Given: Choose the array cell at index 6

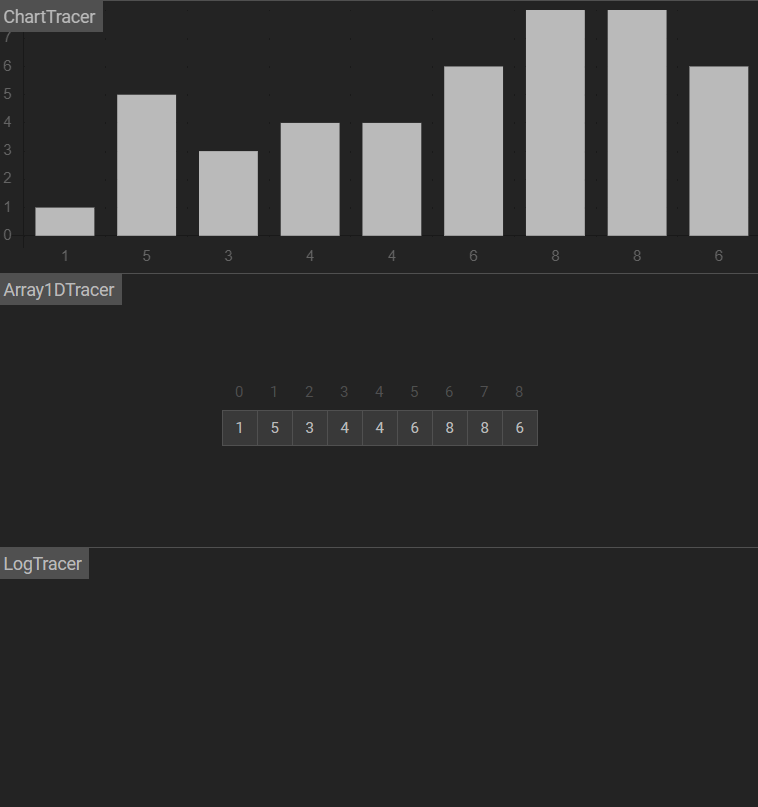Looking at the screenshot, I should click(x=449, y=428).
